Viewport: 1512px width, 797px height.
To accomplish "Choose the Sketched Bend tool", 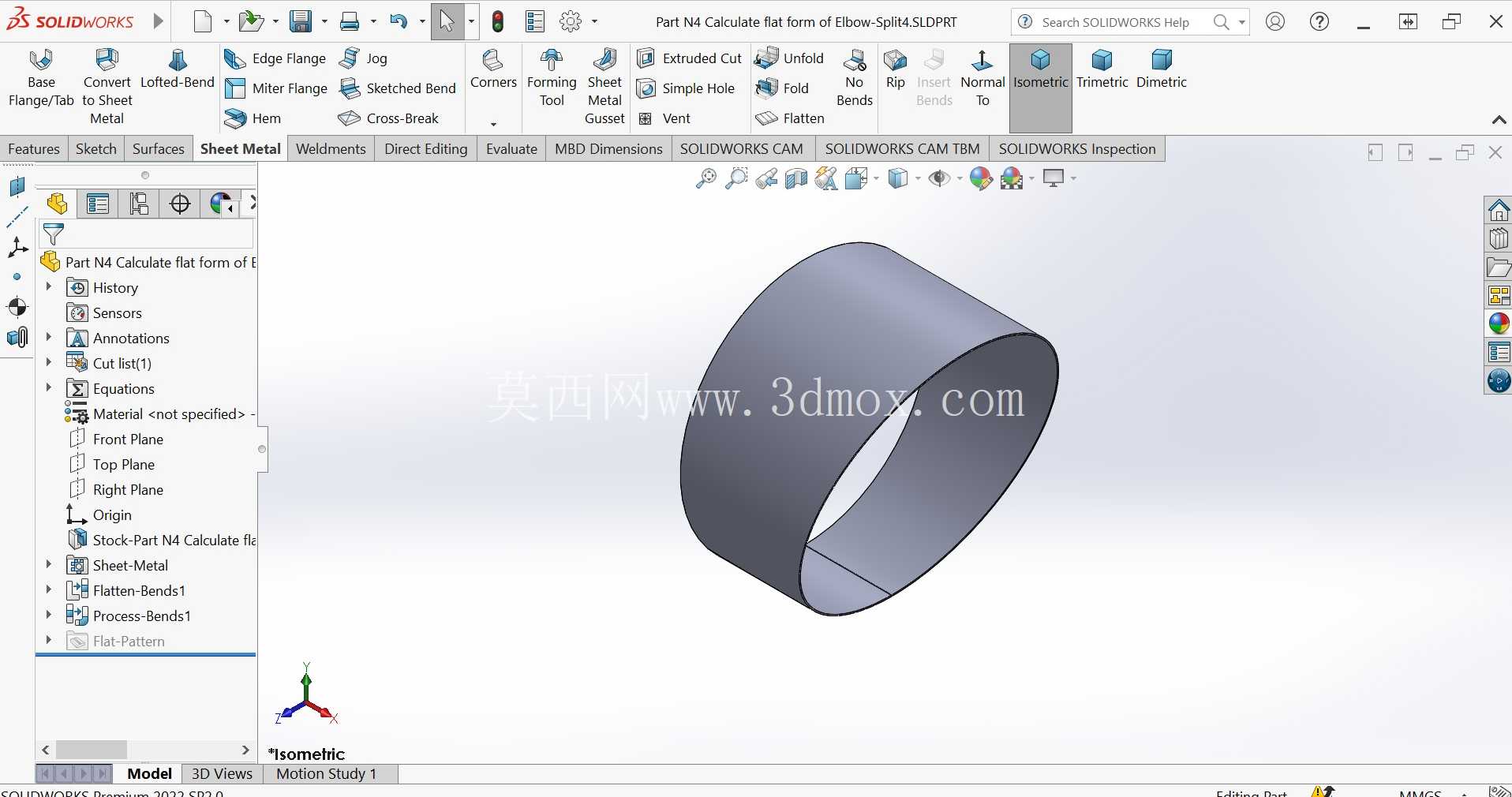I will 397,88.
